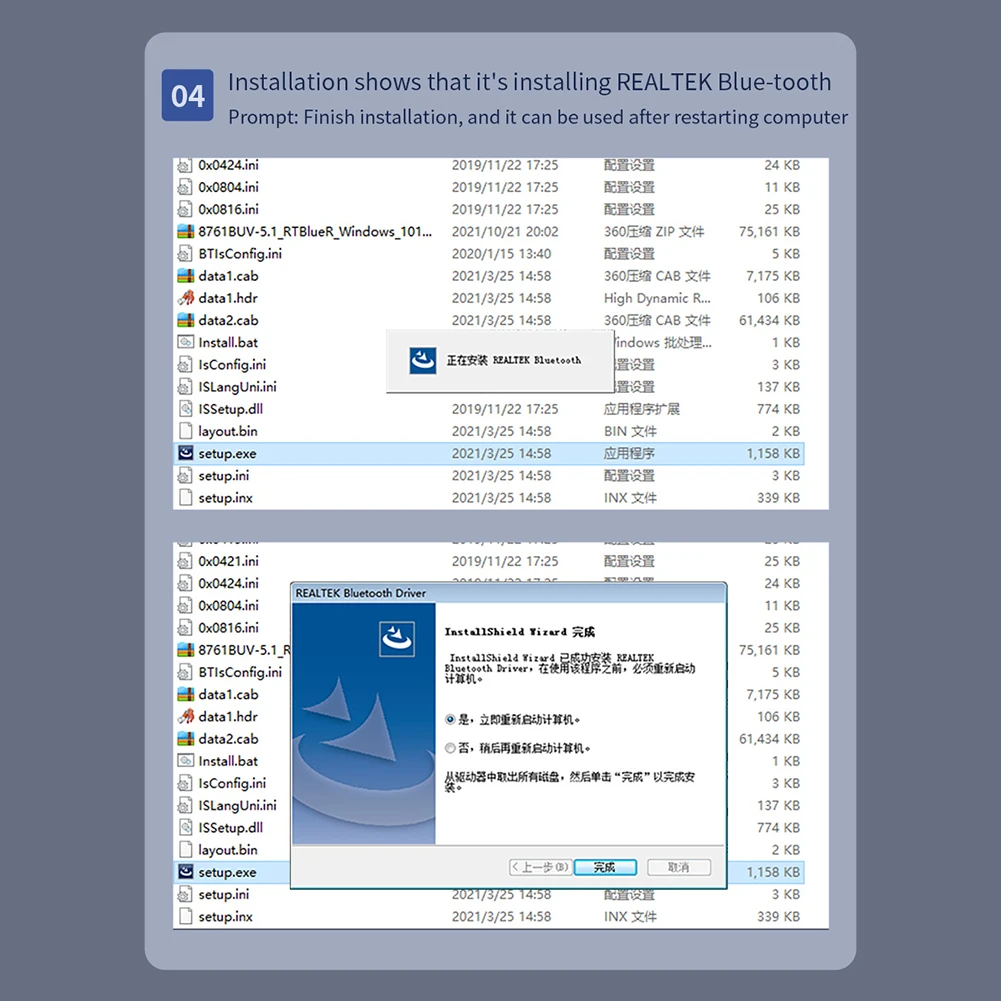Viewport: 1001px width, 1001px height.
Task: Click the 0x0421.ini file icon
Action: point(185,561)
